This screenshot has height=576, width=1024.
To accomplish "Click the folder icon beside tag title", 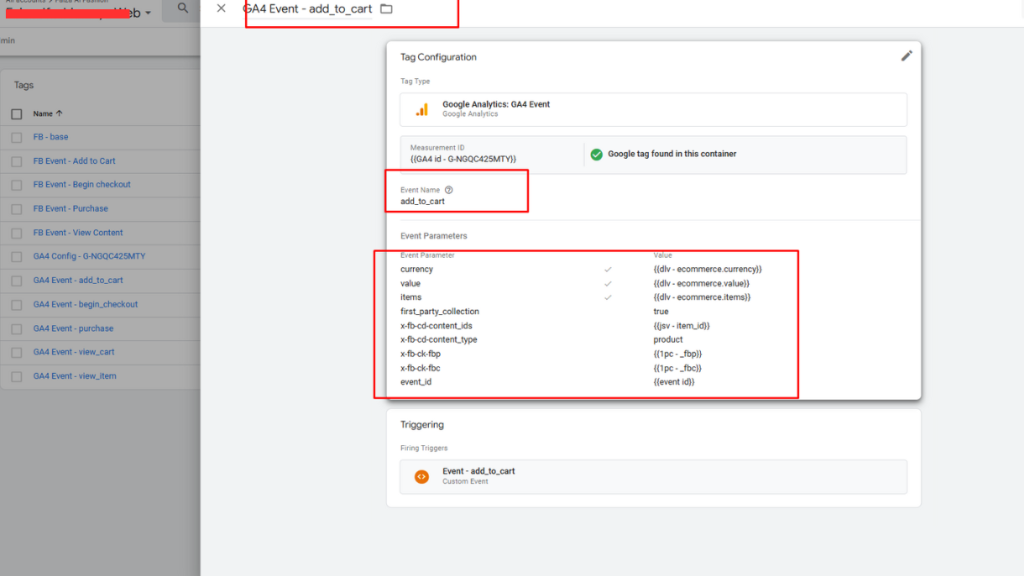I will [x=387, y=9].
